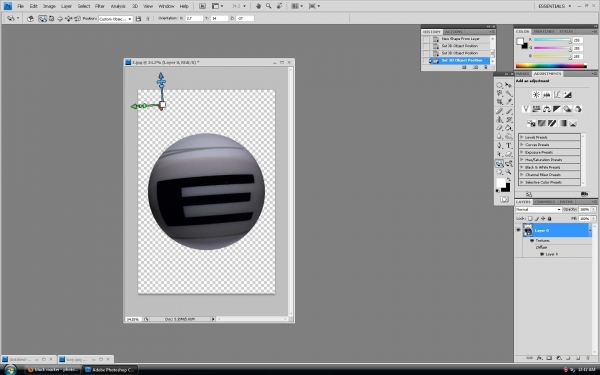Swap foreground and background colors
The image size is (600, 375).
509,179
